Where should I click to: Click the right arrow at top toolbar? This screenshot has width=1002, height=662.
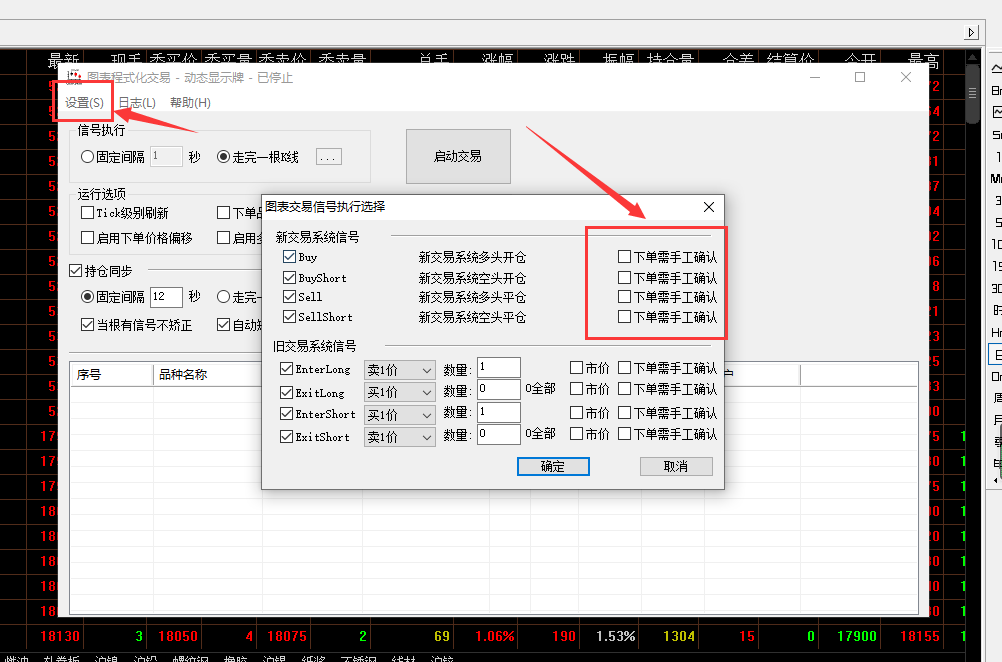[971, 33]
